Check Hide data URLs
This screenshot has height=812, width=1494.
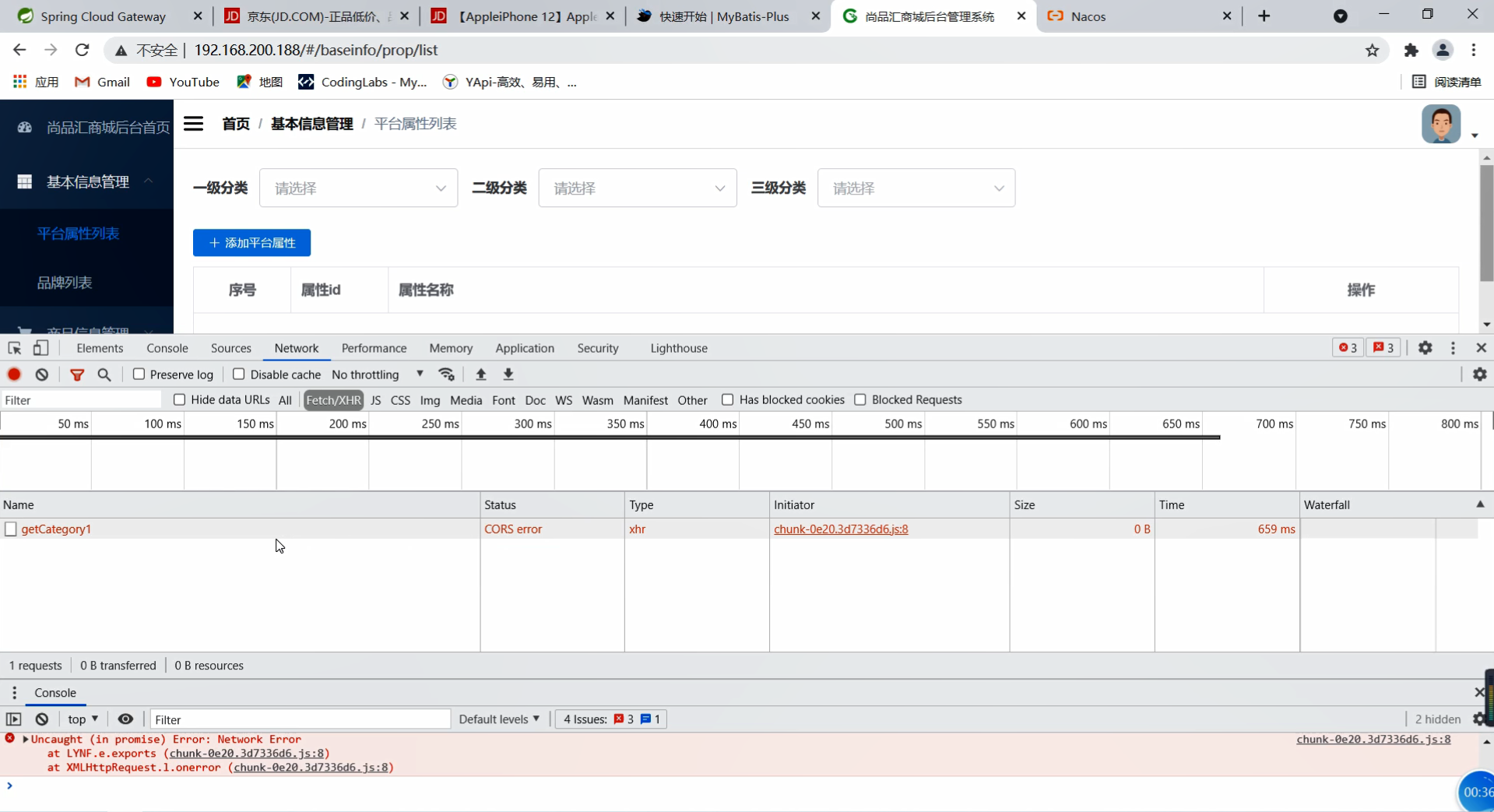click(180, 399)
